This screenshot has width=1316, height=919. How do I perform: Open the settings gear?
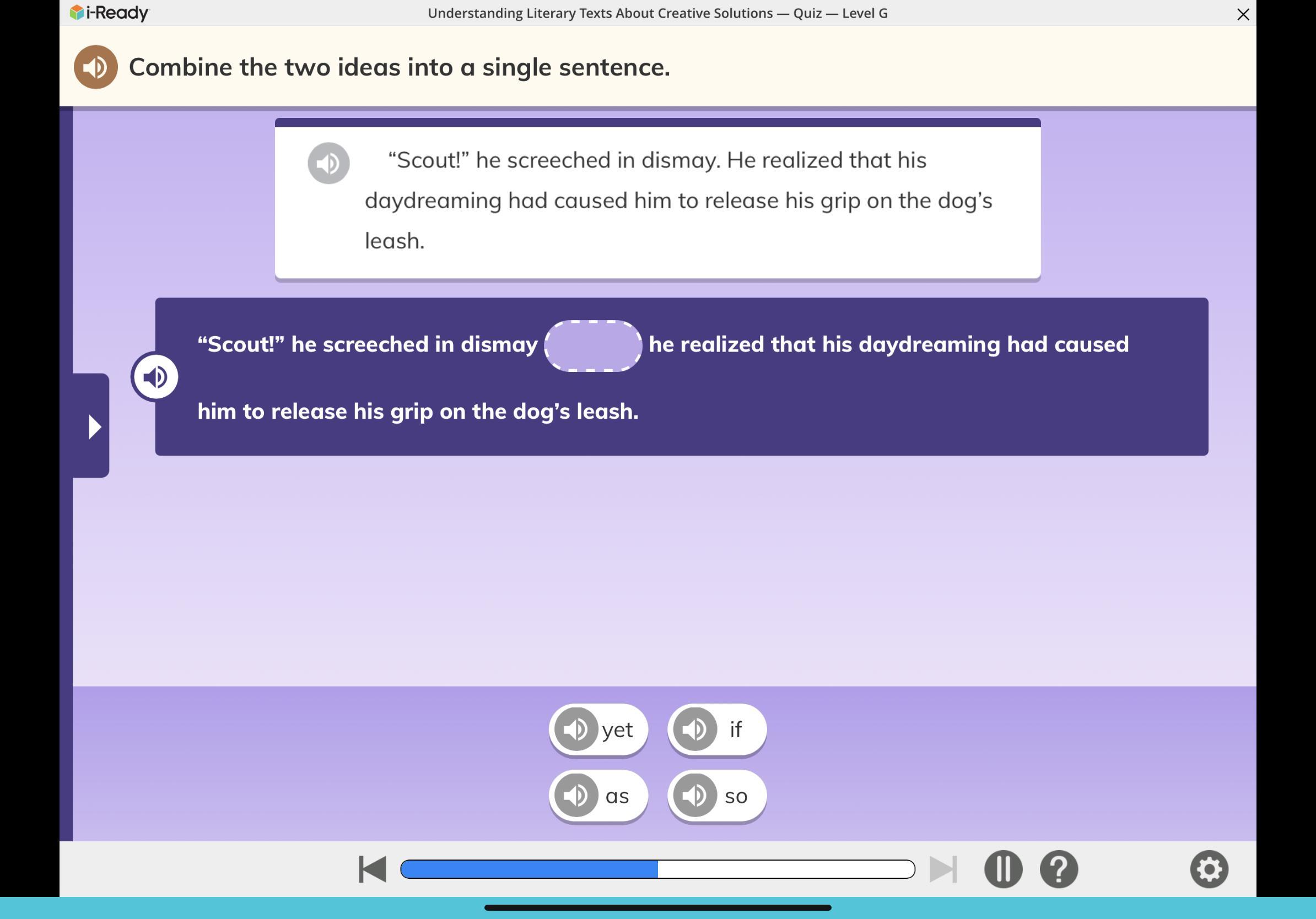pos(1209,869)
